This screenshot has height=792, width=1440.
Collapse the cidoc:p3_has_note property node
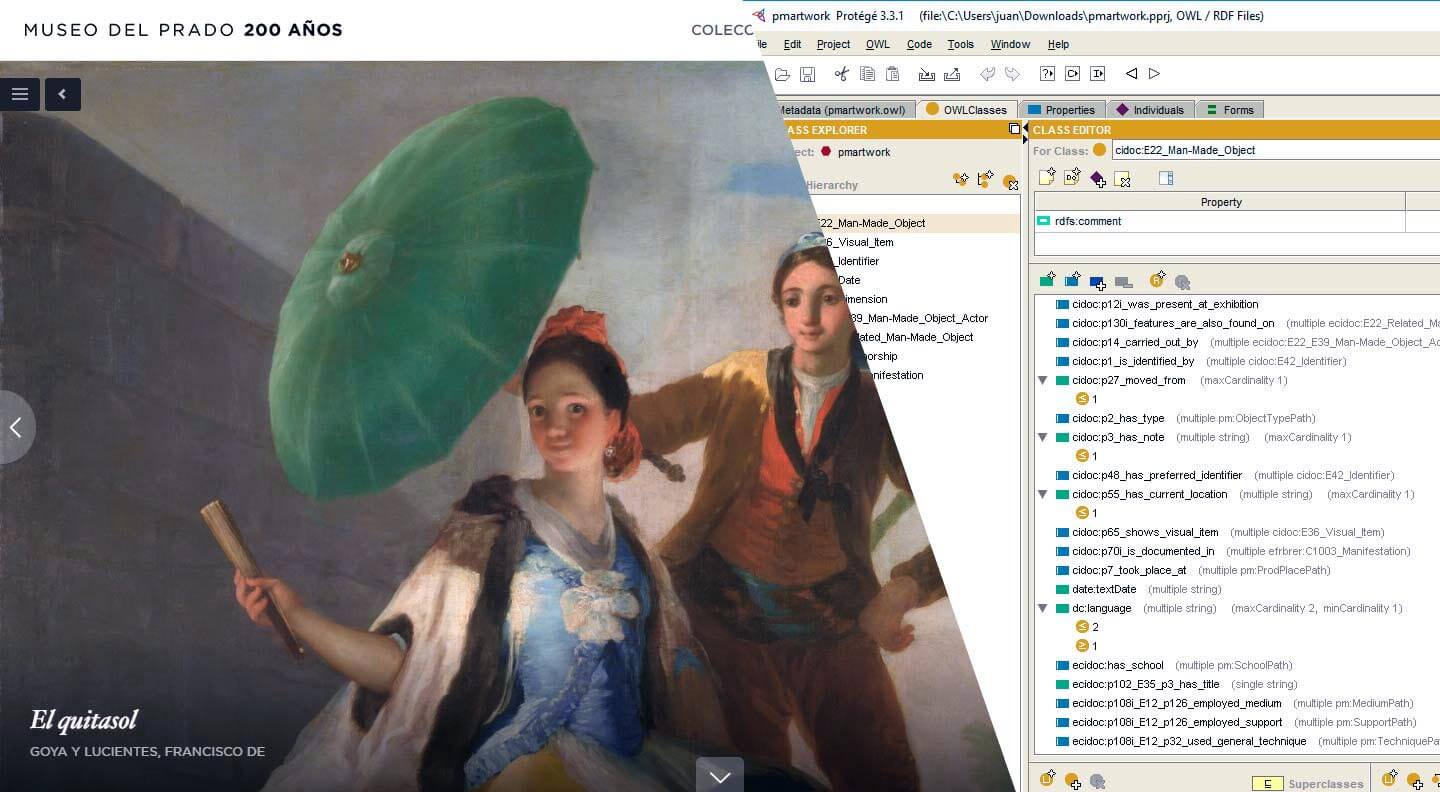1043,437
